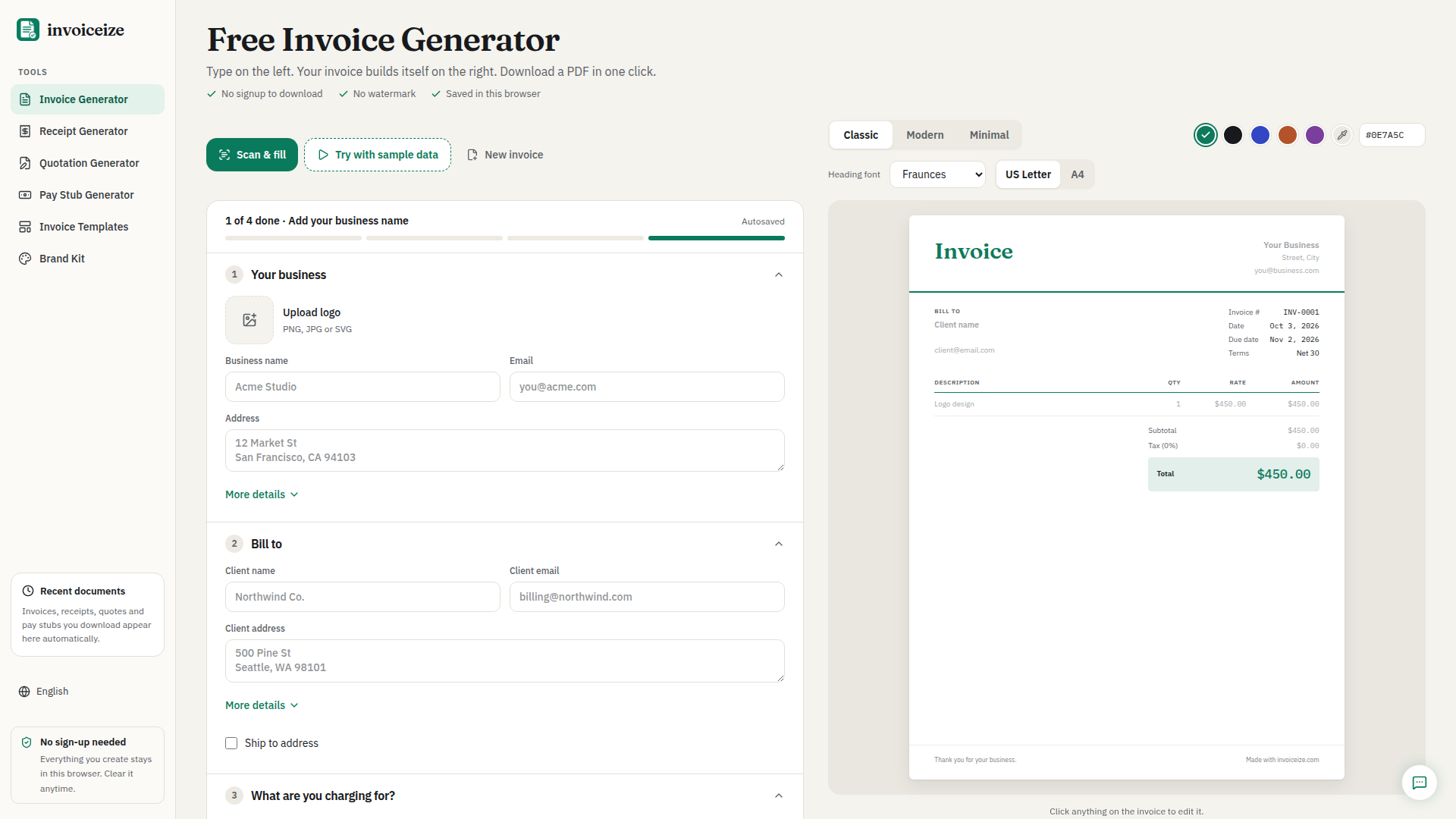Go to Quotation Generator
Screen dimensions: 1456x819
point(87,163)
